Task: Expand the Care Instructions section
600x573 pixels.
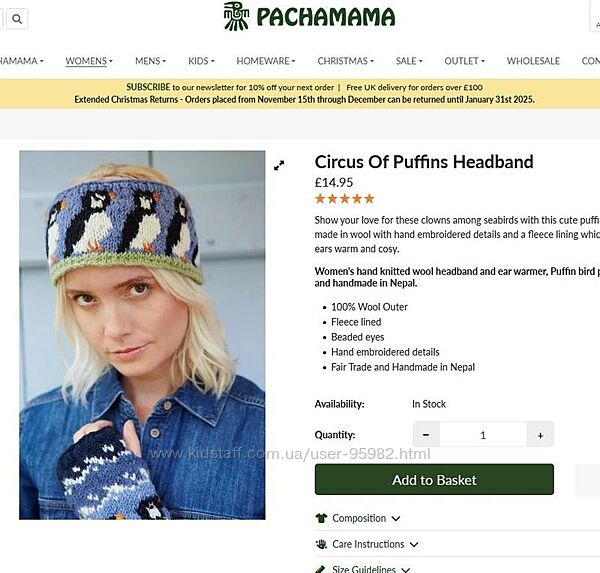Action: tap(374, 544)
